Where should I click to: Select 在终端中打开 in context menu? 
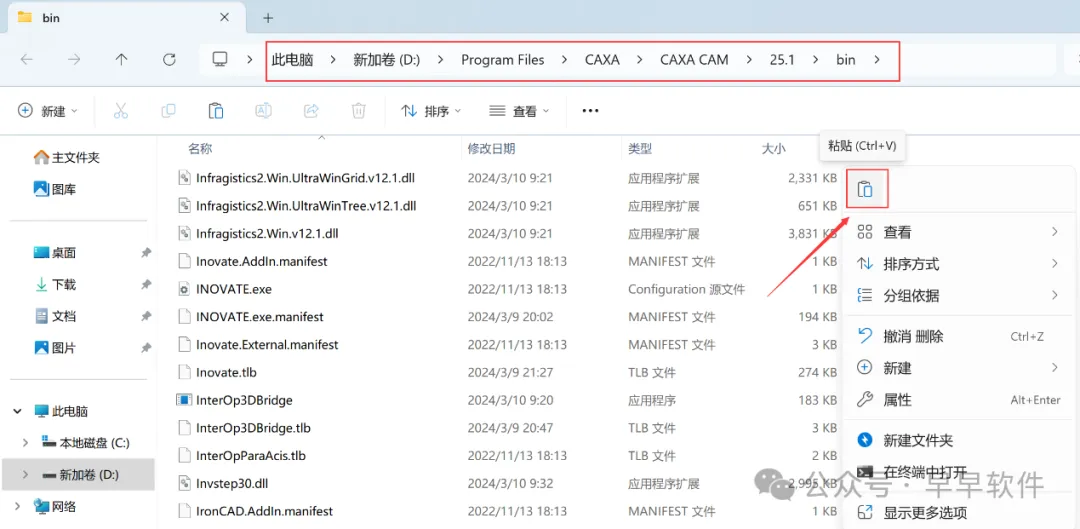[x=958, y=472]
